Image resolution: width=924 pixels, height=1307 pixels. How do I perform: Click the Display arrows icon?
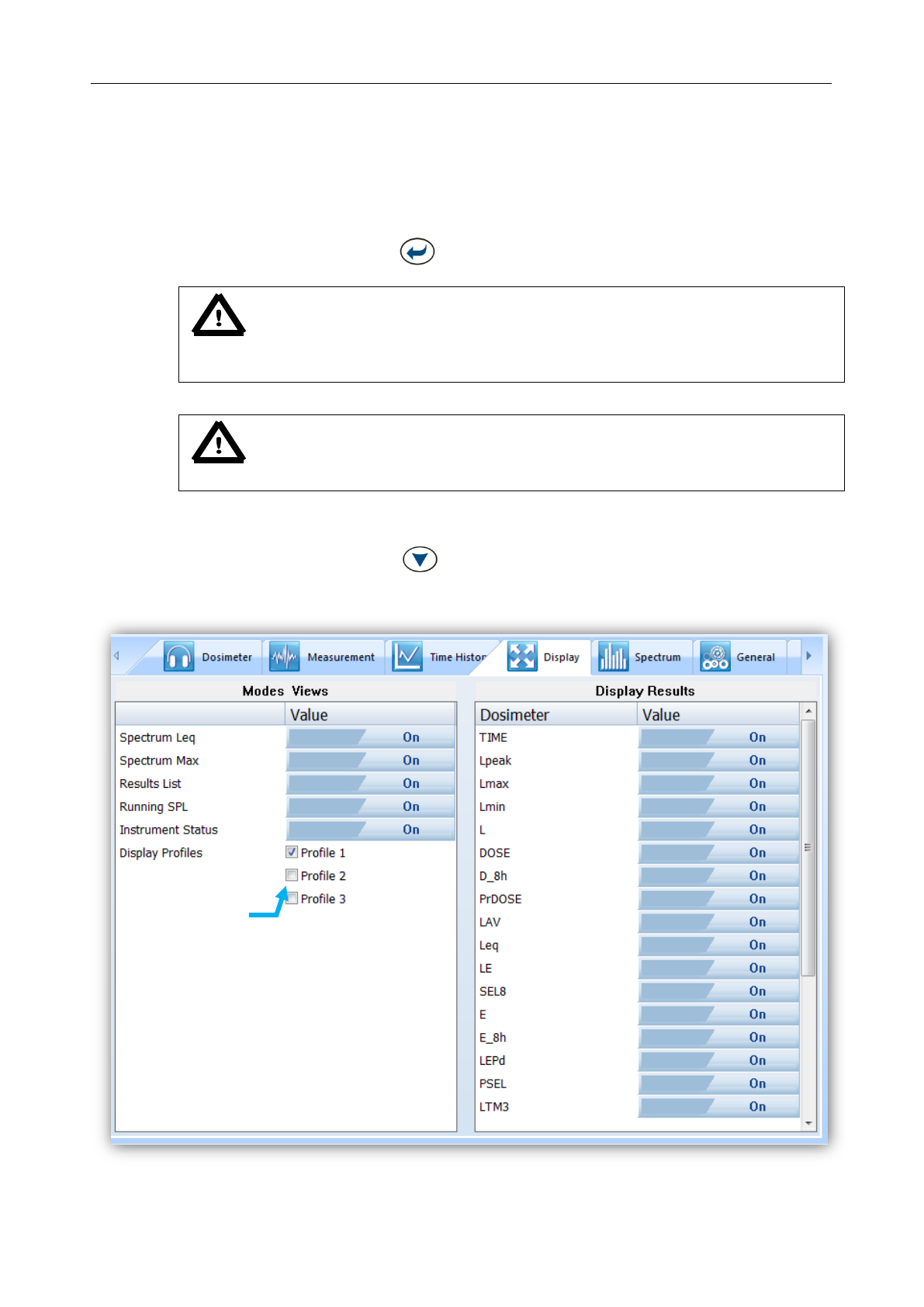coord(522,657)
